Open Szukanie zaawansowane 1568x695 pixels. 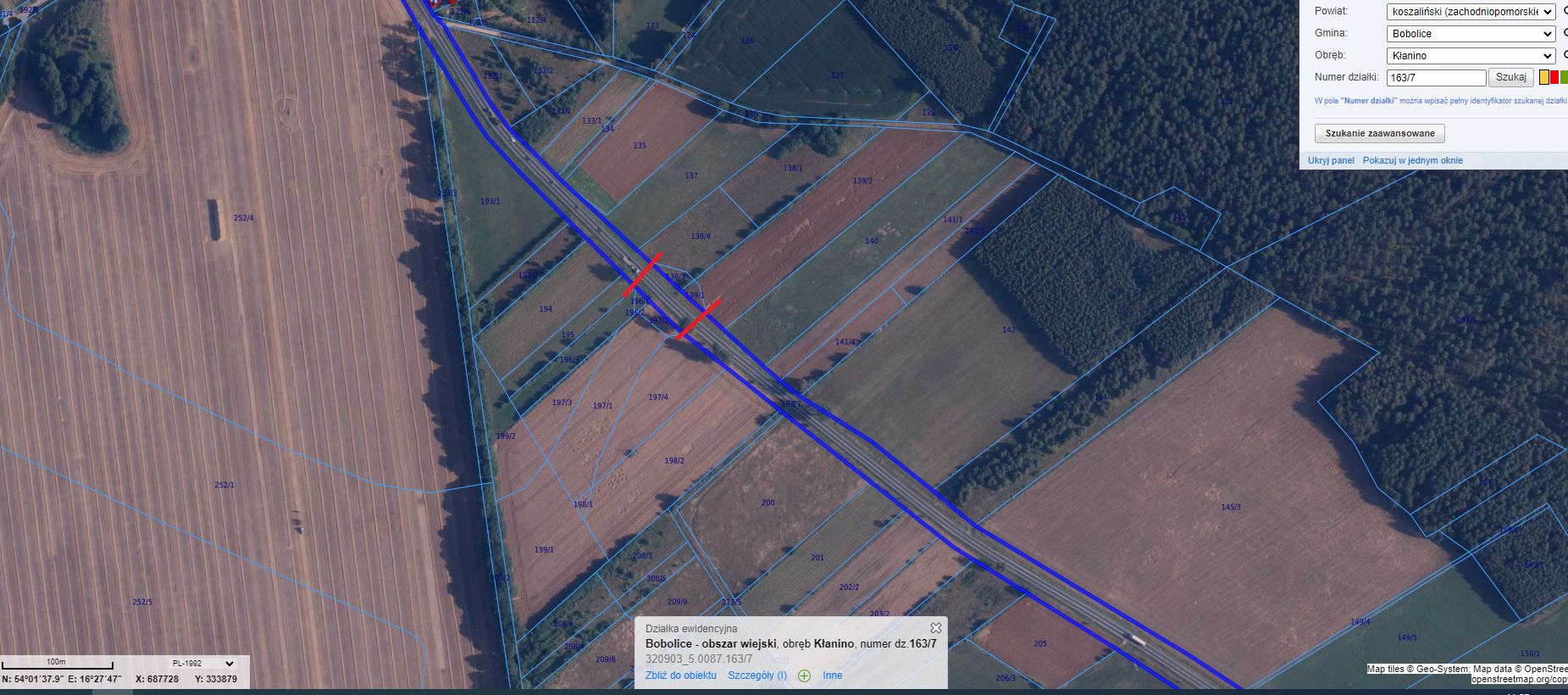(x=1379, y=134)
